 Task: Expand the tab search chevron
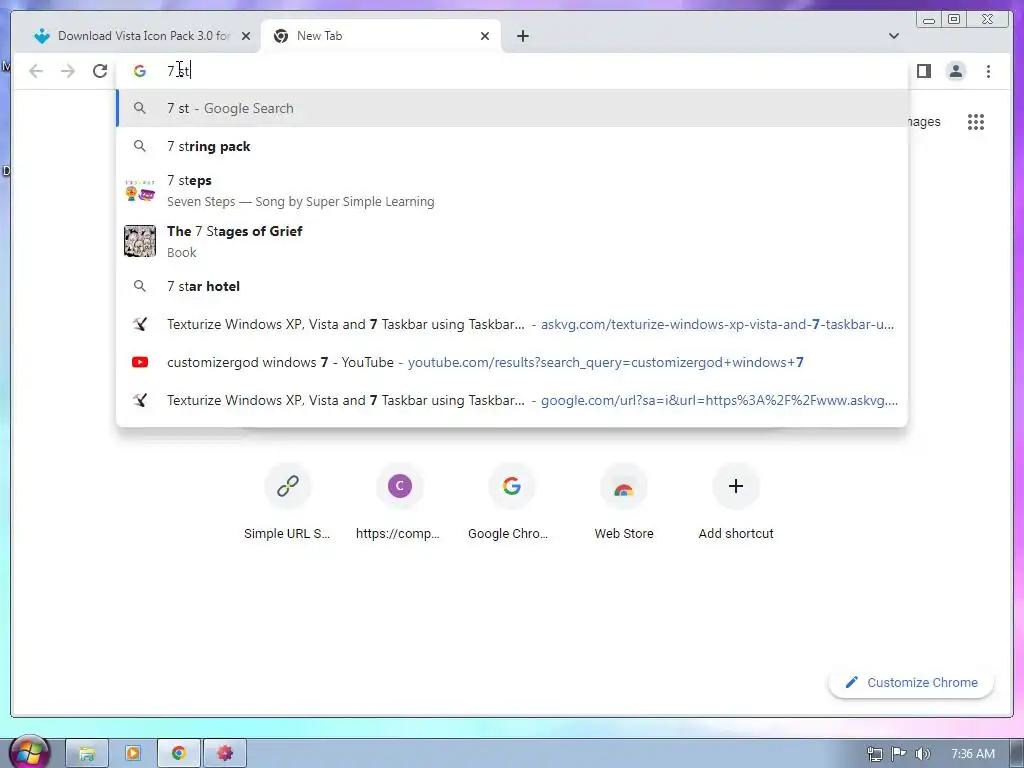[893, 36]
